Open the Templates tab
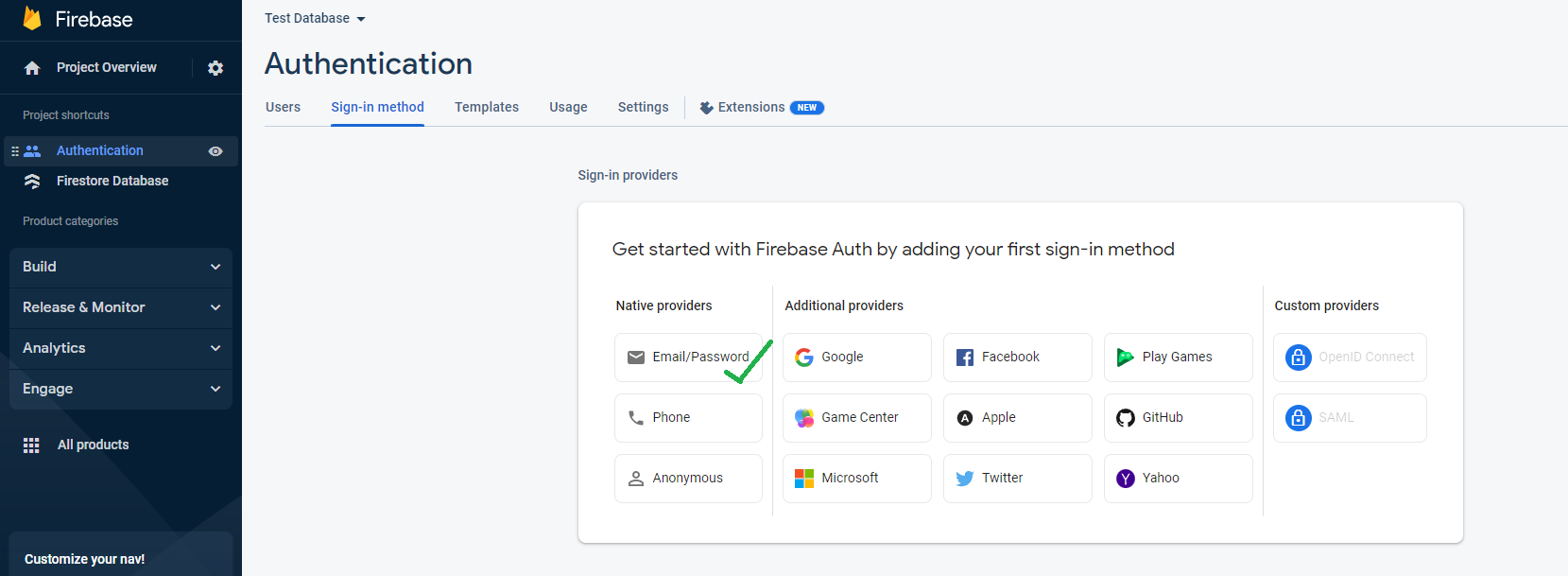This screenshot has width=1568, height=576. (x=487, y=107)
